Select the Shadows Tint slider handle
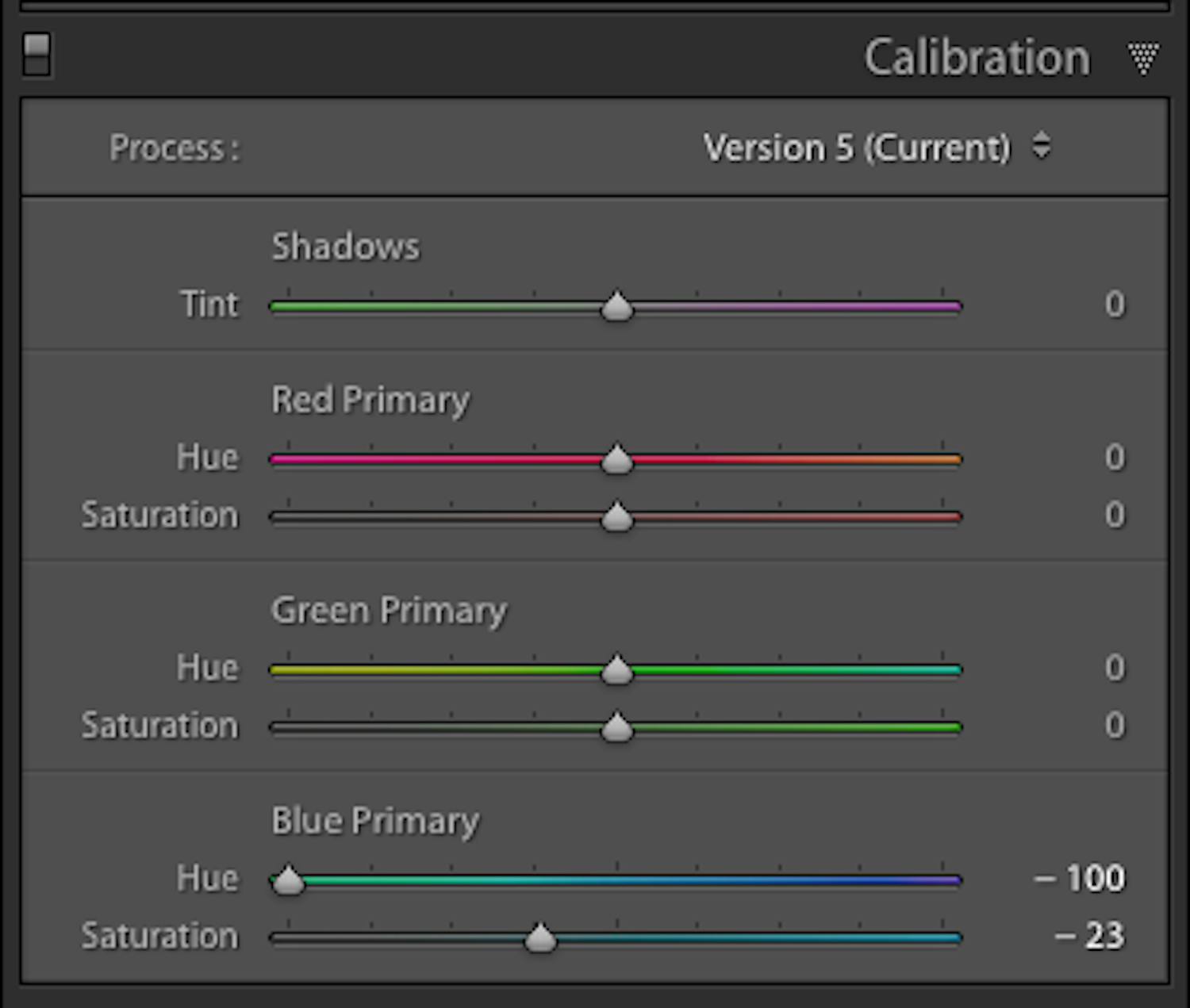This screenshot has width=1190, height=1008. (617, 305)
